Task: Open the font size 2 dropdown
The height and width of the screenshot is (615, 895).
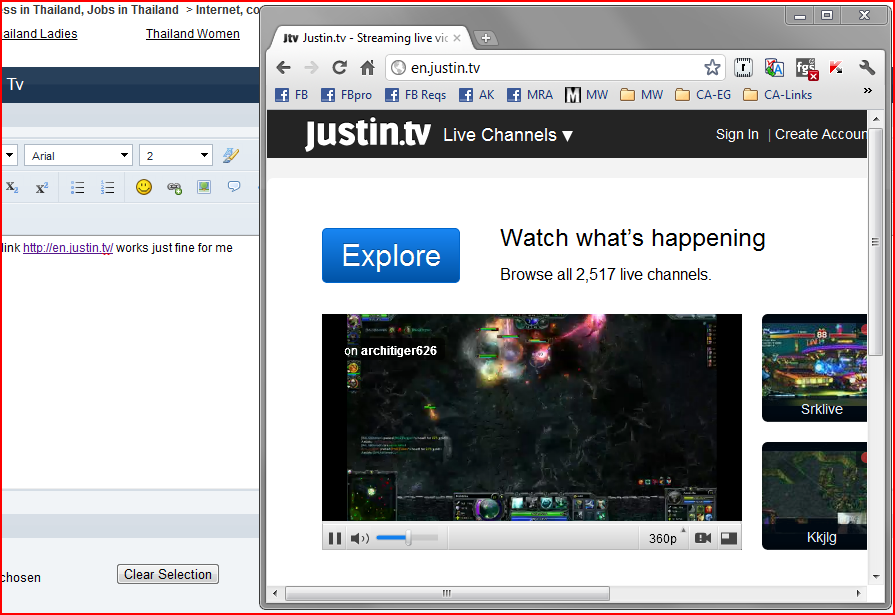Action: tap(176, 155)
